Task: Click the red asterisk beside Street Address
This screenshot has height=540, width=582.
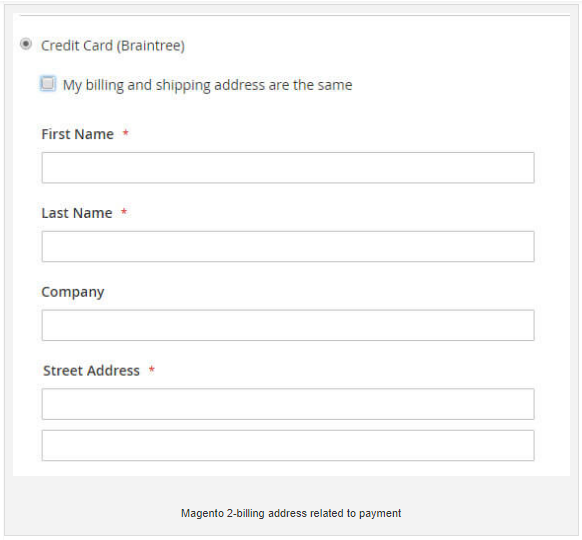Action: [151, 369]
